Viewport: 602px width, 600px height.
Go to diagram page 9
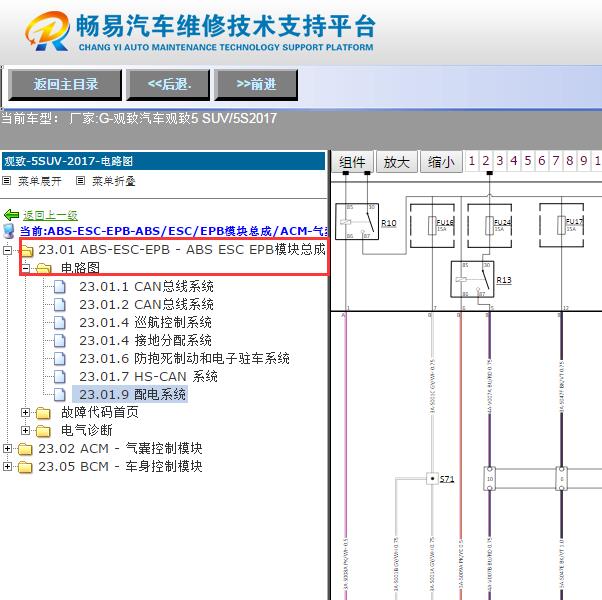584,160
